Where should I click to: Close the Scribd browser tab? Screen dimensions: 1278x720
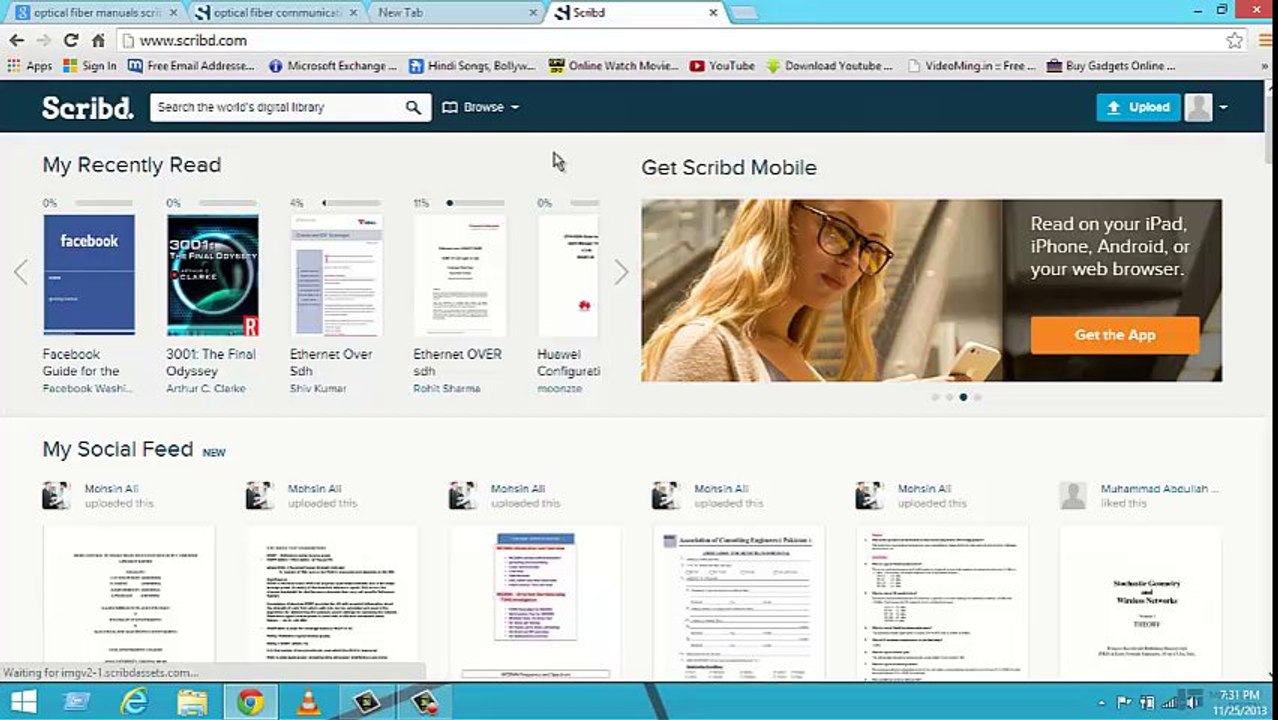pos(713,13)
